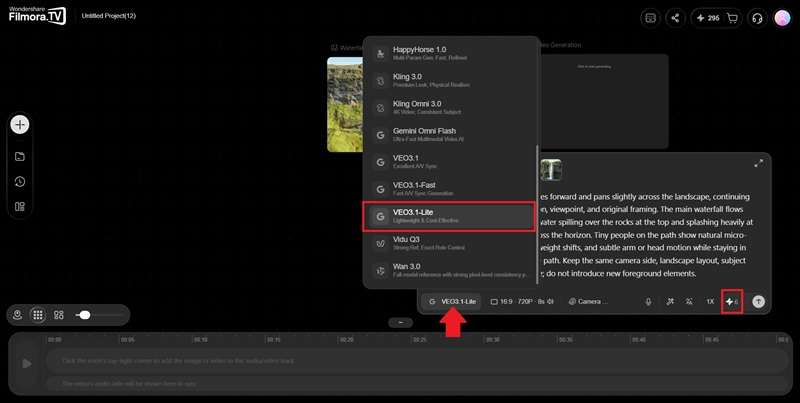
Task: Open the headset support icon
Action: point(757,18)
